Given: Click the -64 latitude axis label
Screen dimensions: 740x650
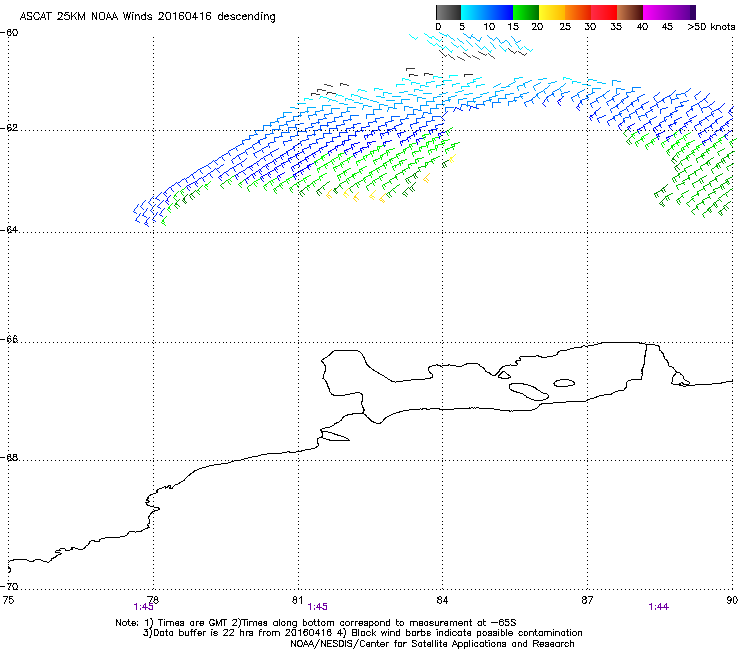Looking at the screenshot, I should 9,229.
